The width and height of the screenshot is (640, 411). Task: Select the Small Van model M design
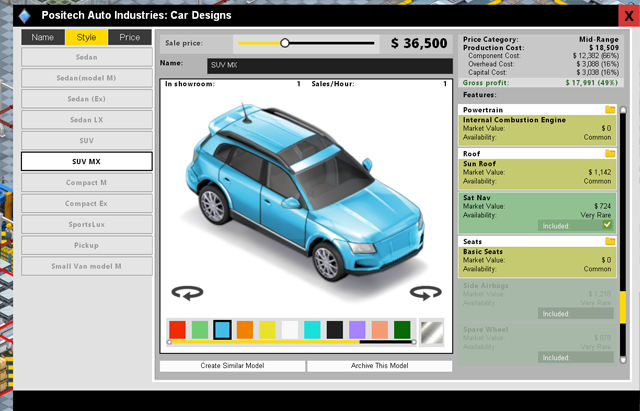(x=87, y=266)
